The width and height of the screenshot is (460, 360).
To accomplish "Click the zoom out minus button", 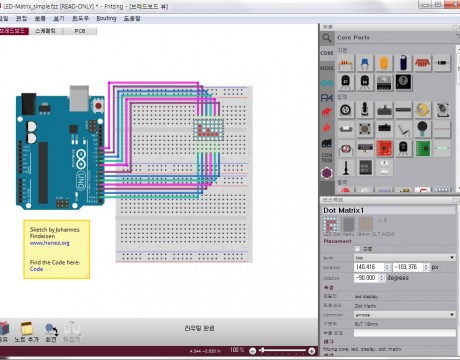I will (x=253, y=351).
